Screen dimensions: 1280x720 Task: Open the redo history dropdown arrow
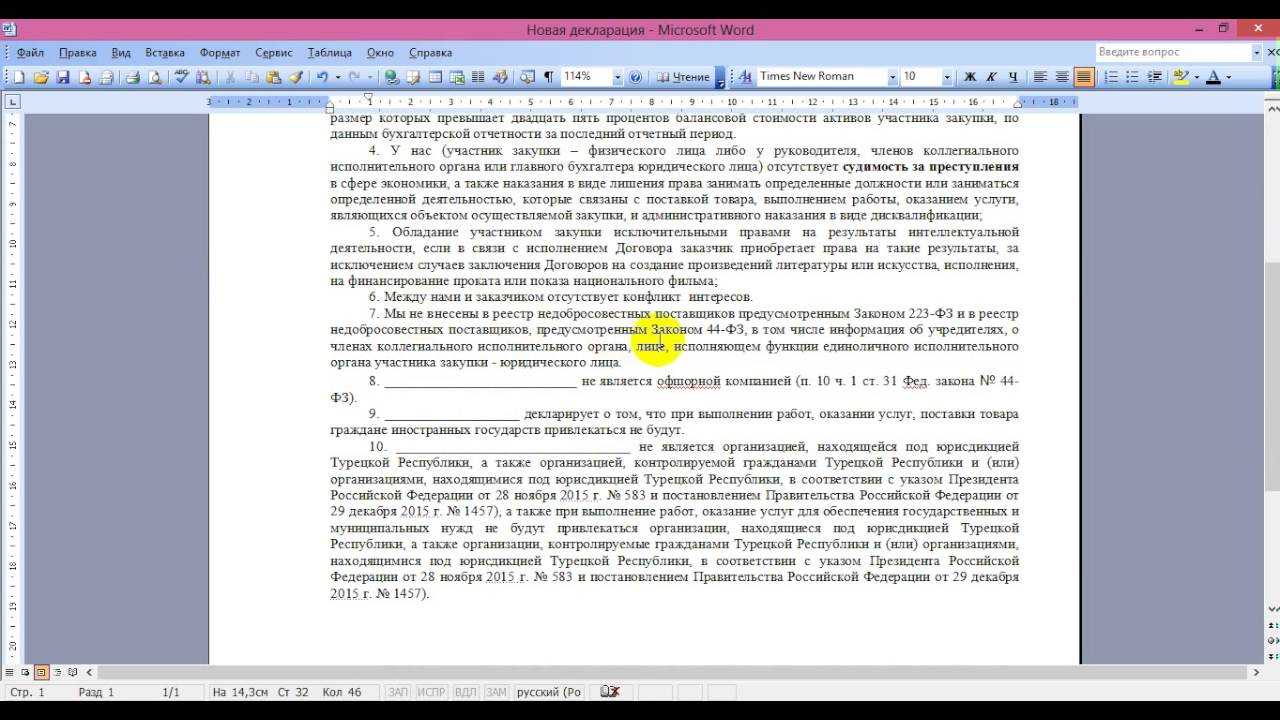[370, 77]
